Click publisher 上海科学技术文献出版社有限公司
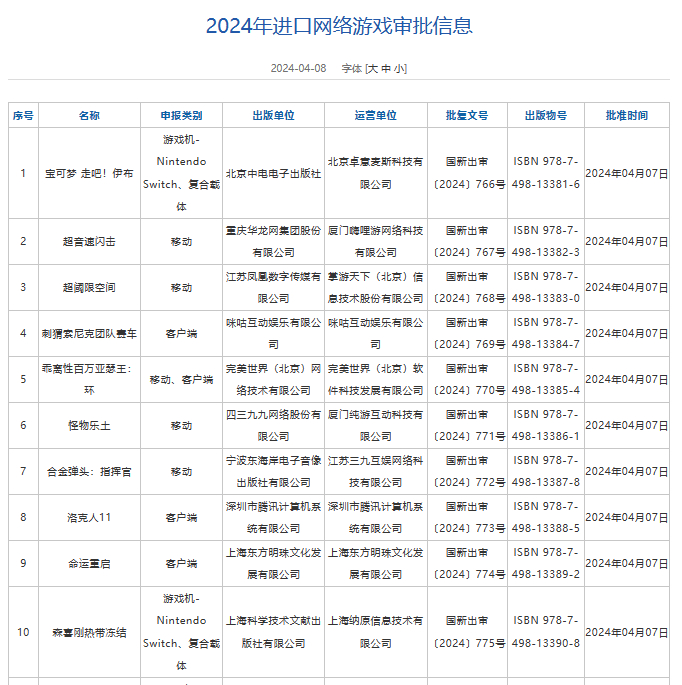The width and height of the screenshot is (682, 685). [x=273, y=632]
